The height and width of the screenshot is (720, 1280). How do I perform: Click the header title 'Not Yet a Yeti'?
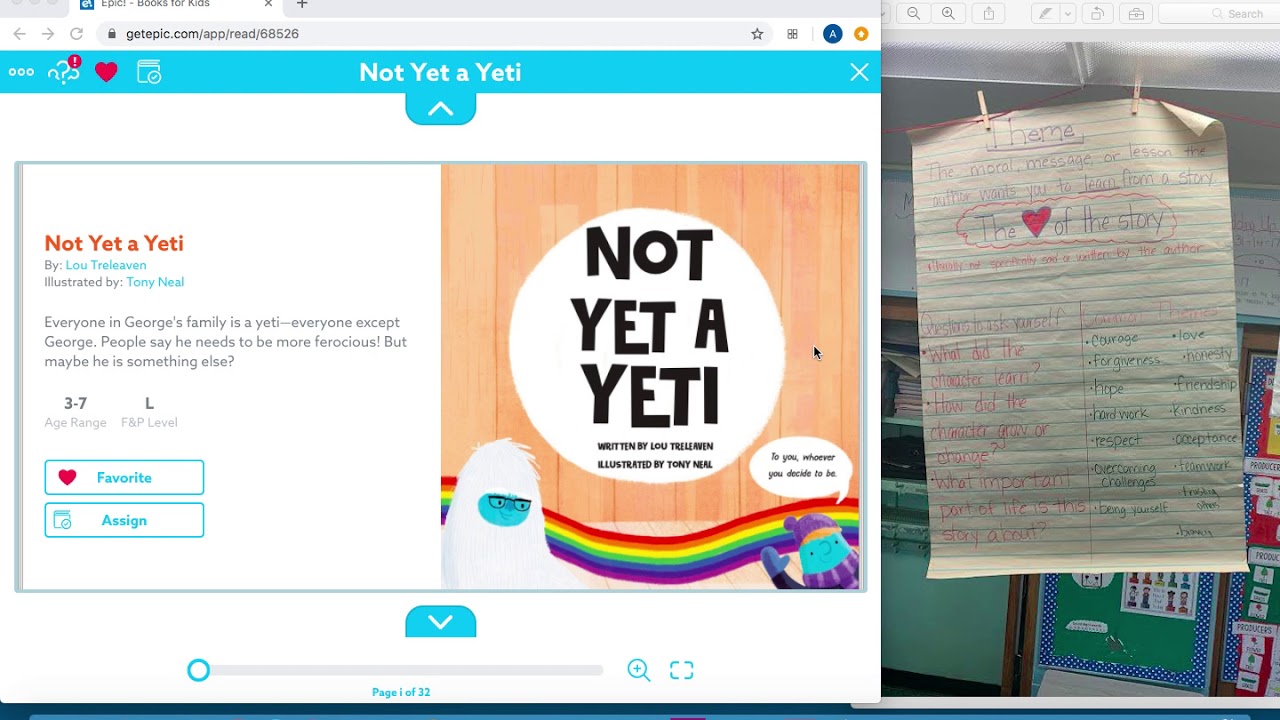click(x=440, y=72)
